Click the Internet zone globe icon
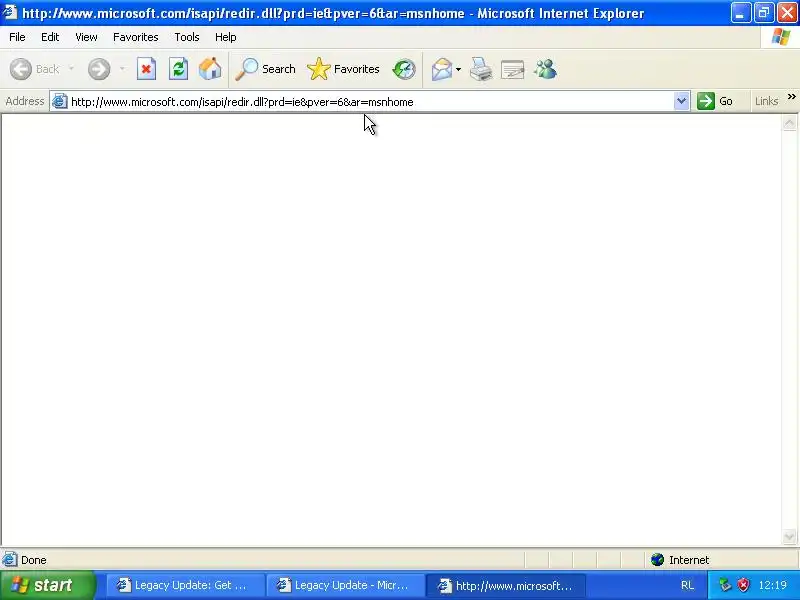The width and height of the screenshot is (800, 600). [657, 560]
